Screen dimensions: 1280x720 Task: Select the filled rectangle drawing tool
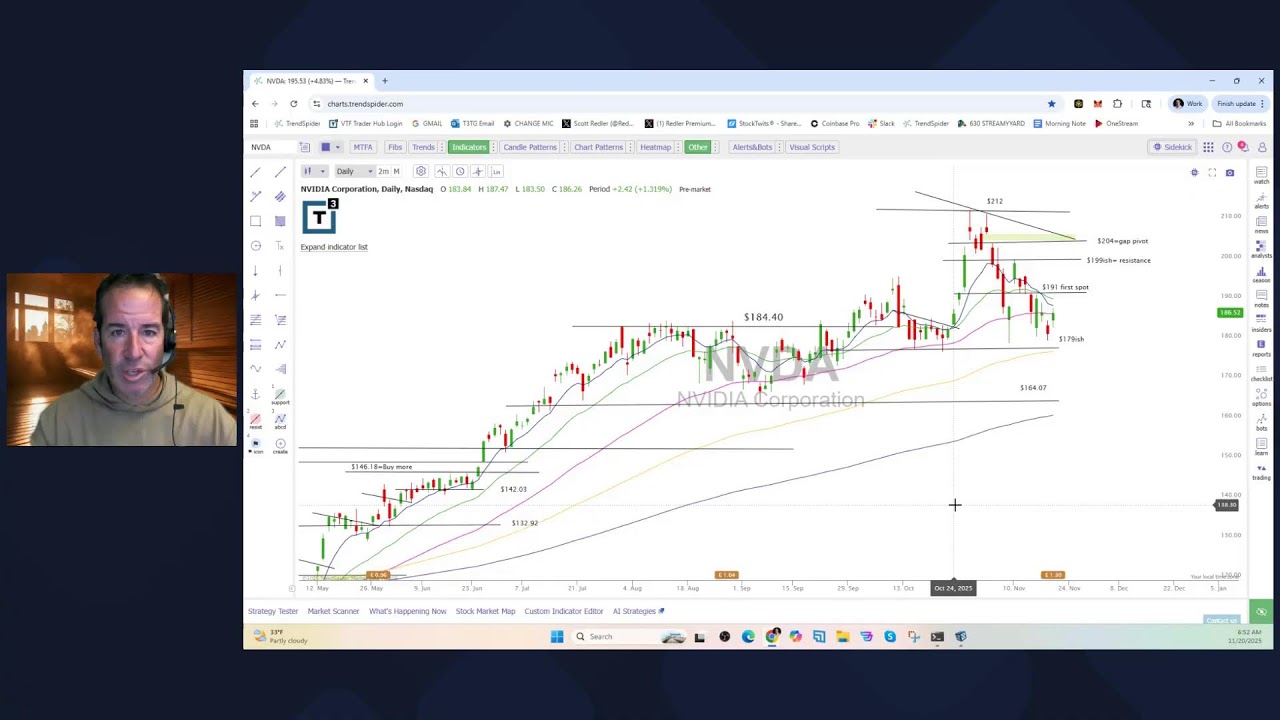pyautogui.click(x=280, y=221)
